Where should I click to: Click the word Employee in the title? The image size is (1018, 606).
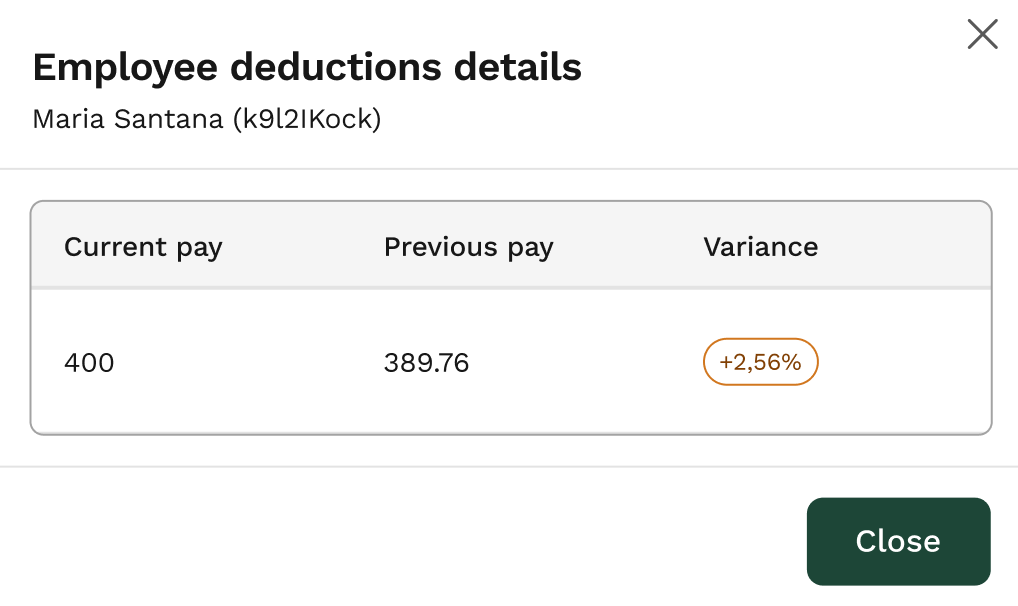tap(125, 68)
